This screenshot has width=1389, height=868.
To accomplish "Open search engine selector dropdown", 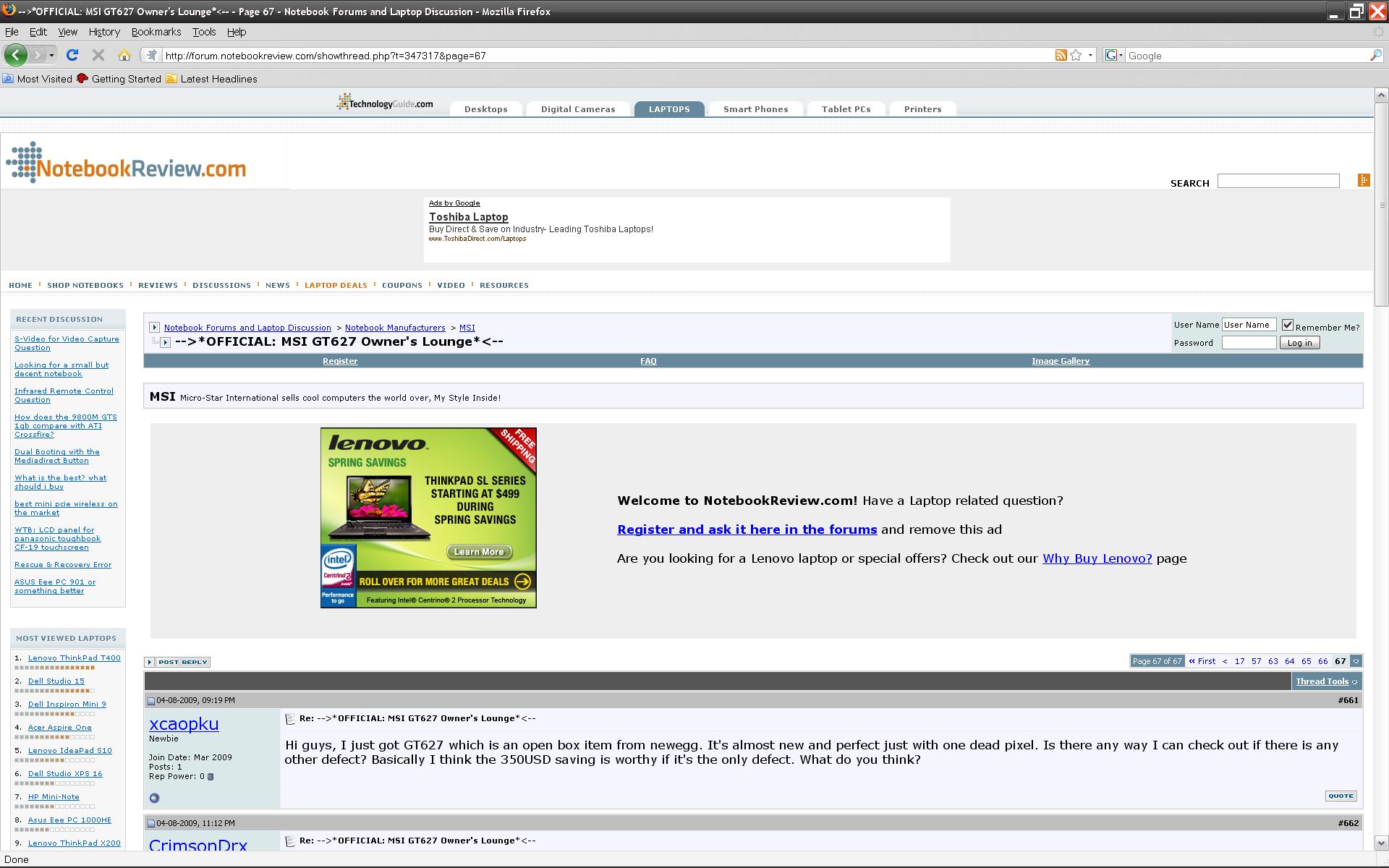I will (x=1121, y=55).
